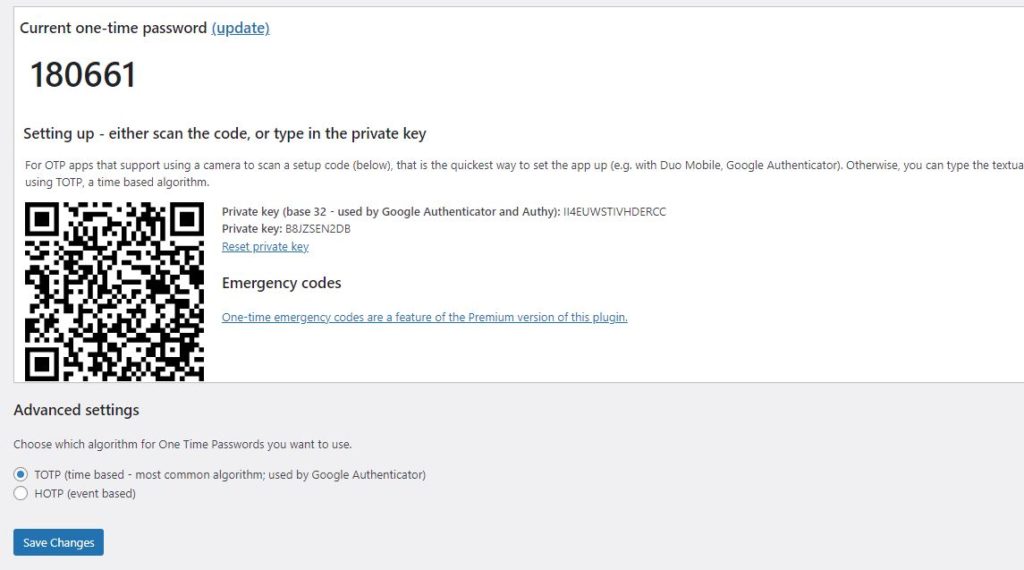
Task: Open the Premium one-time emergency codes link
Action: [424, 317]
